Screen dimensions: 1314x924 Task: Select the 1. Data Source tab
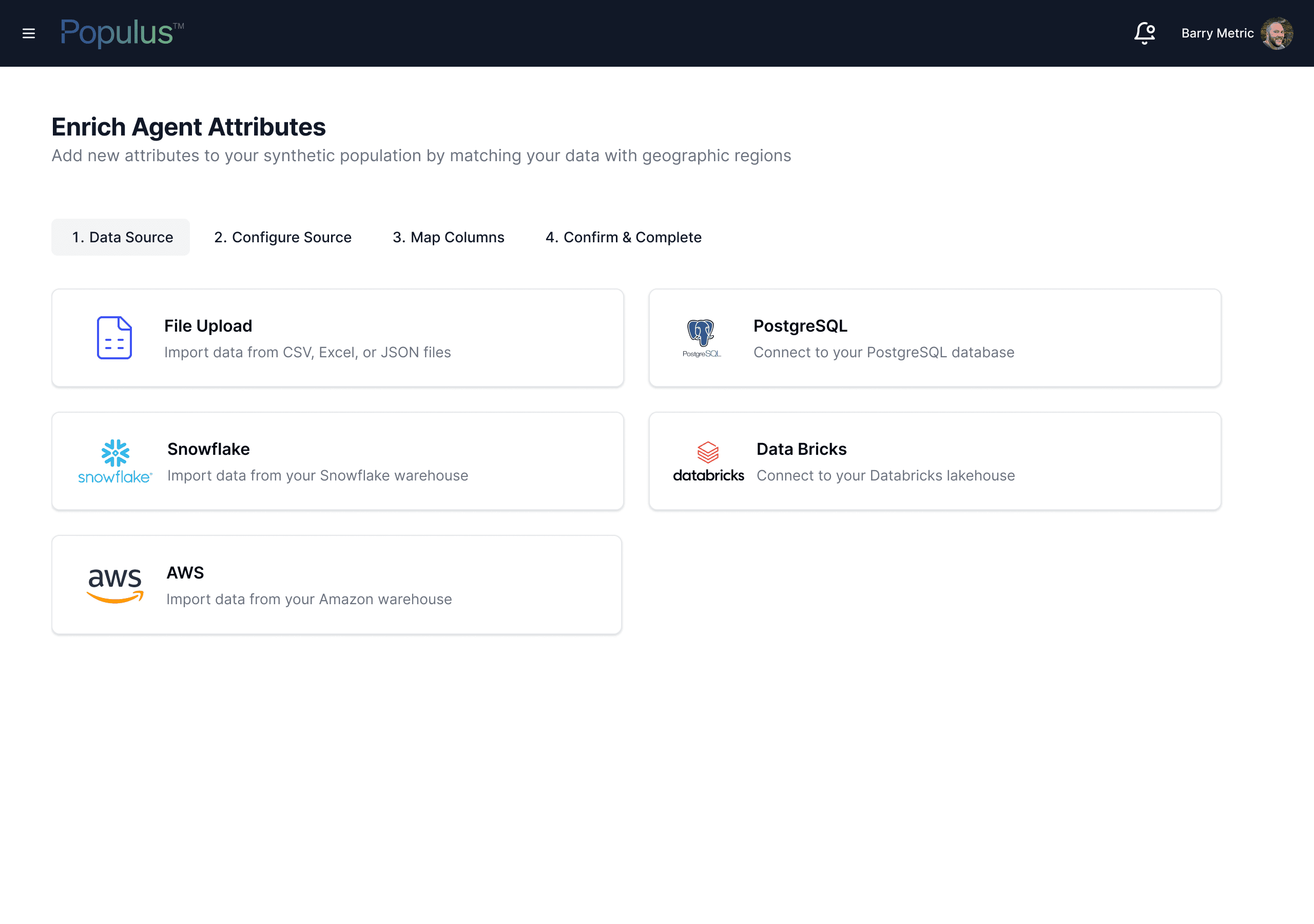click(122, 237)
